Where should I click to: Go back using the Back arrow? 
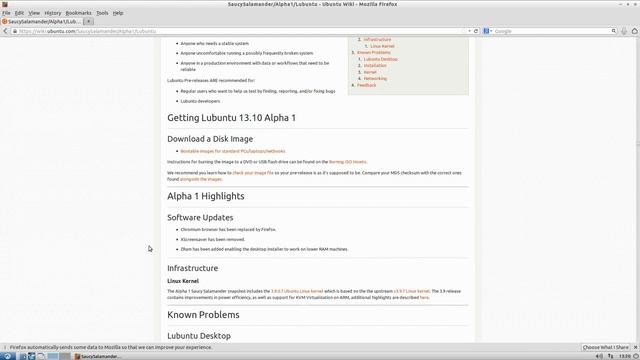click(x=5, y=31)
